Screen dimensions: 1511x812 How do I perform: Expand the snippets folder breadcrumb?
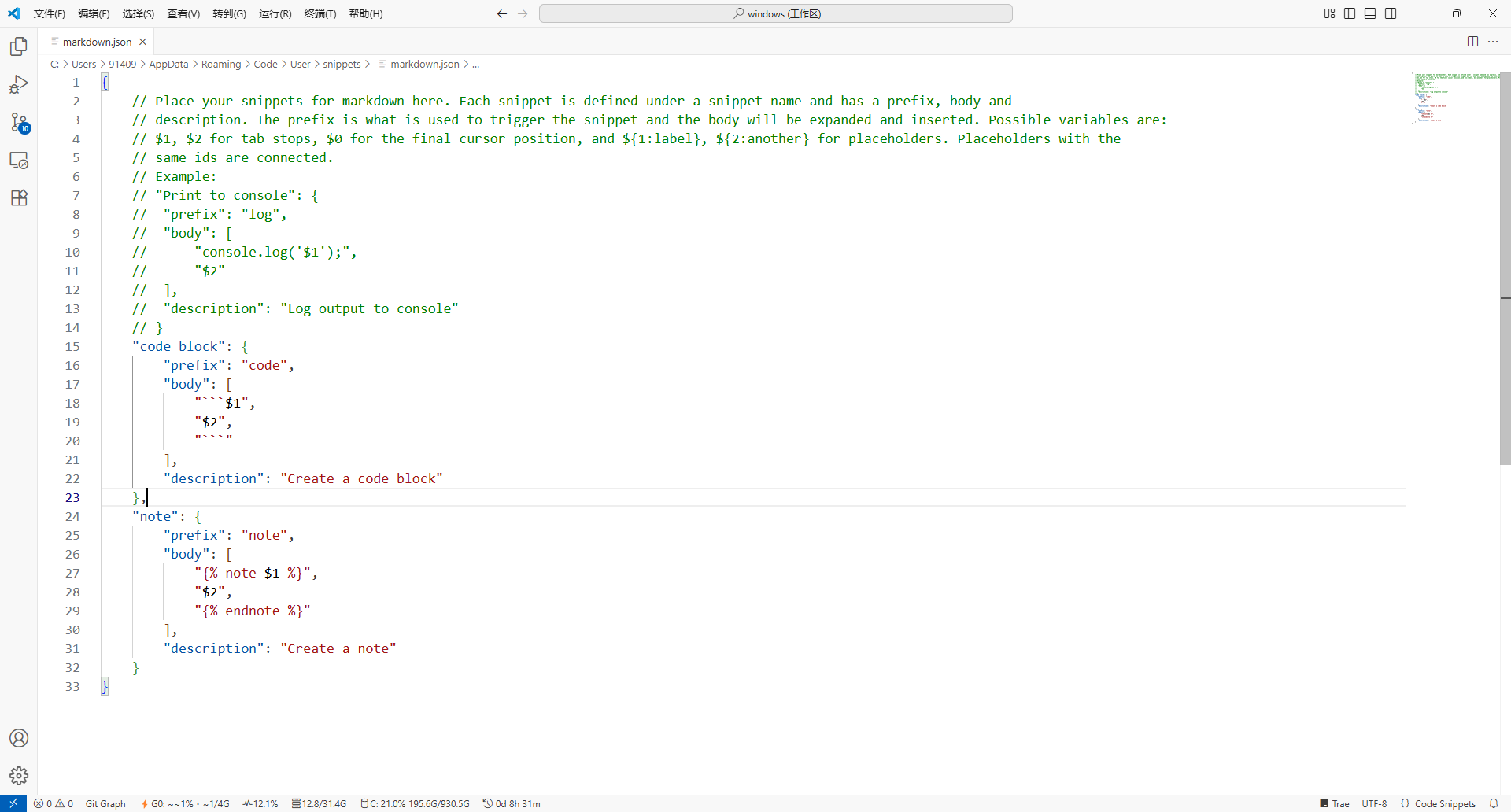[342, 65]
